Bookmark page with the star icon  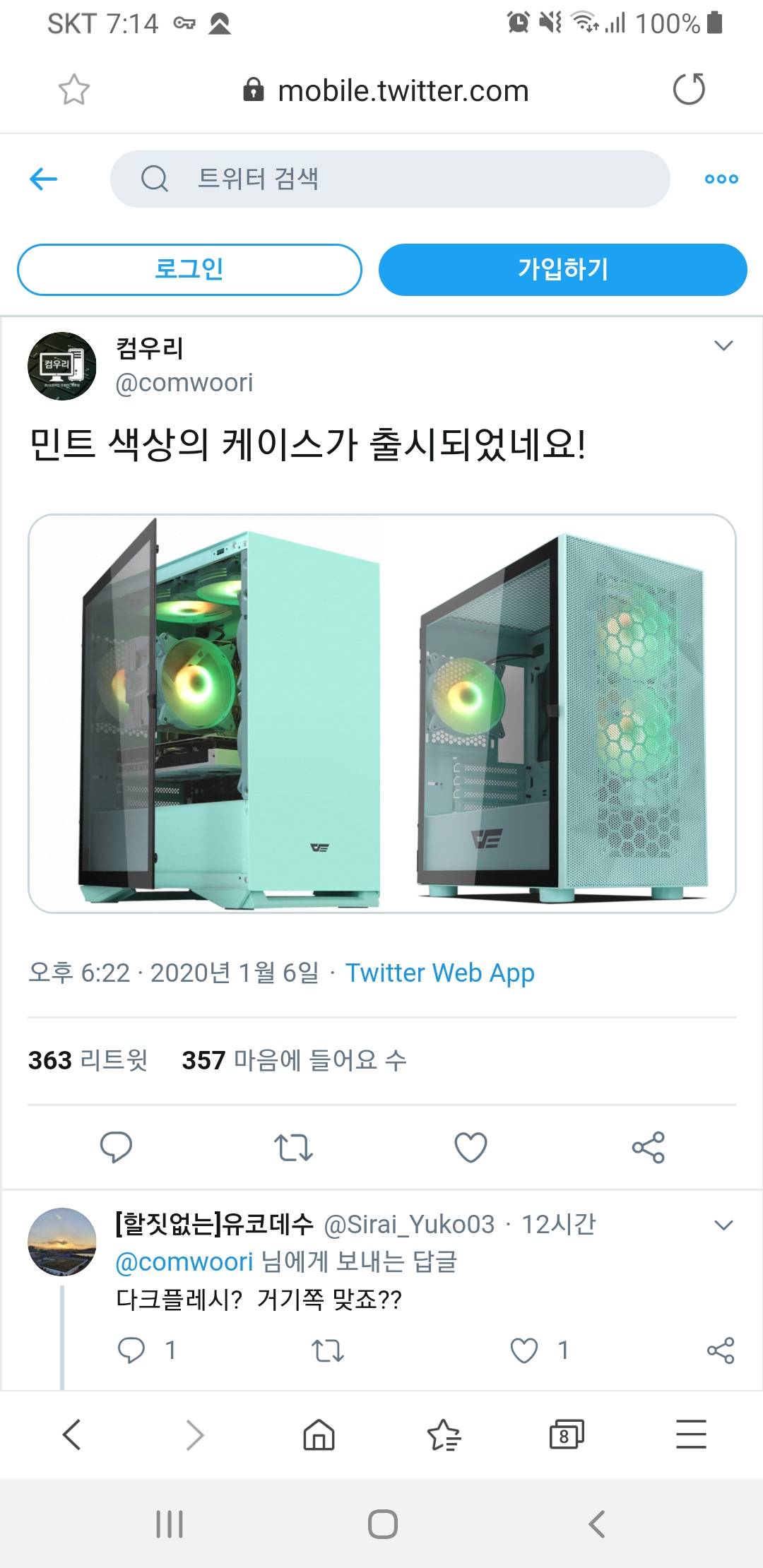tap(74, 90)
